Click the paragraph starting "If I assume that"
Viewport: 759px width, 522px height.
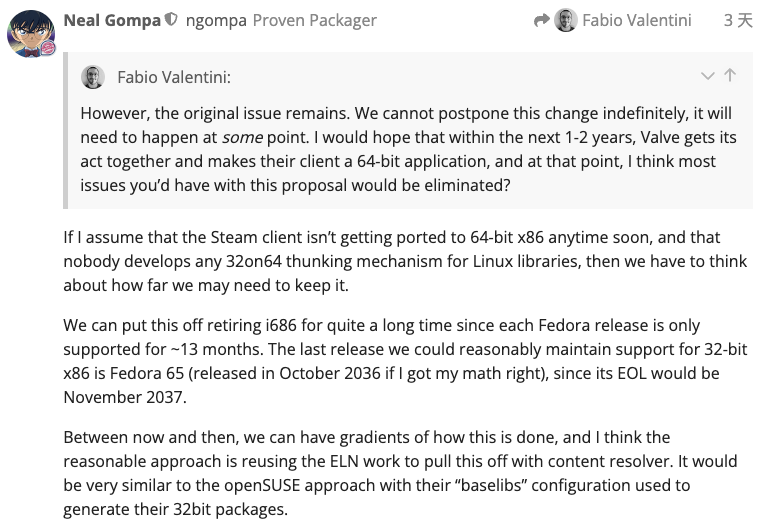[x=400, y=261]
